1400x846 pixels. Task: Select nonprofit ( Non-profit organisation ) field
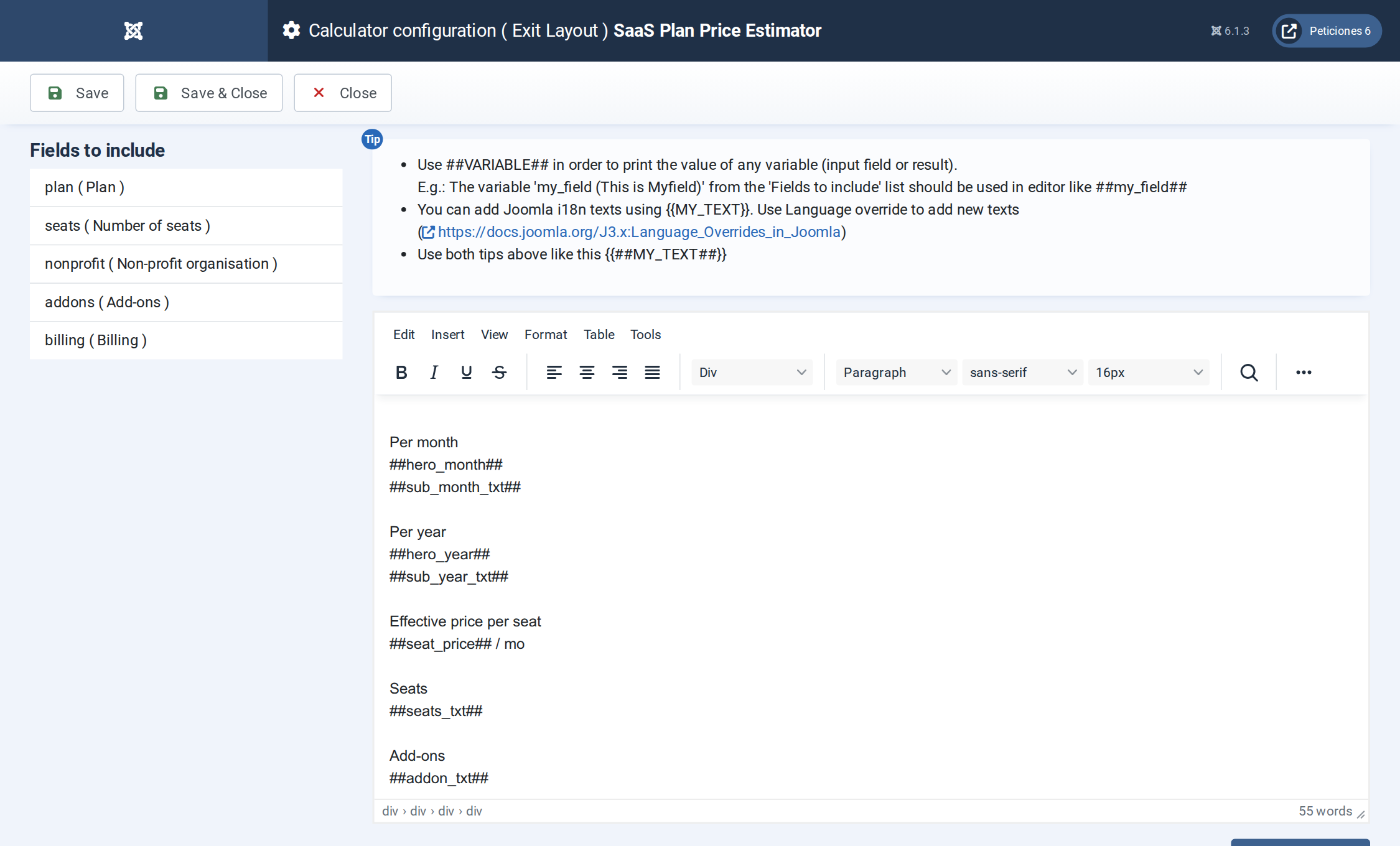(186, 264)
